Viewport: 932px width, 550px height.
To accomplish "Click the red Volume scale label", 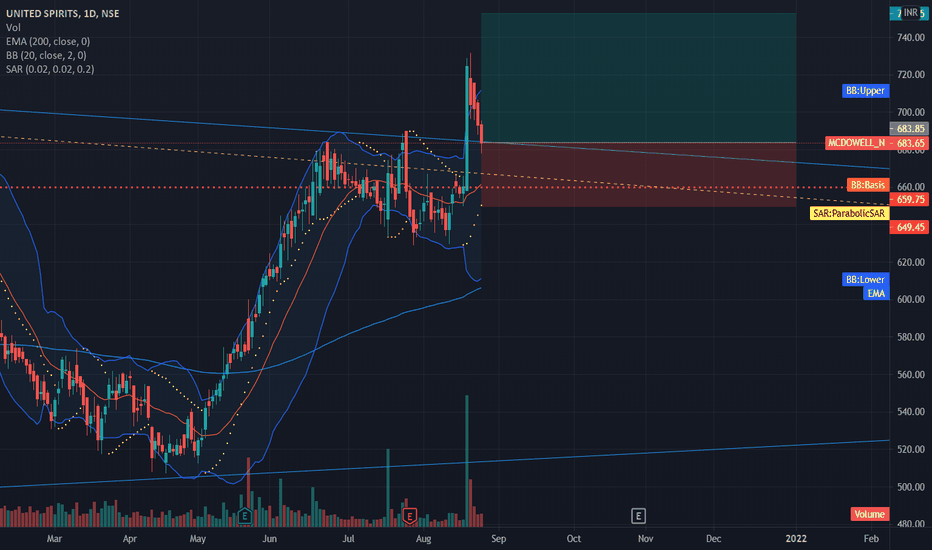I will coord(870,514).
